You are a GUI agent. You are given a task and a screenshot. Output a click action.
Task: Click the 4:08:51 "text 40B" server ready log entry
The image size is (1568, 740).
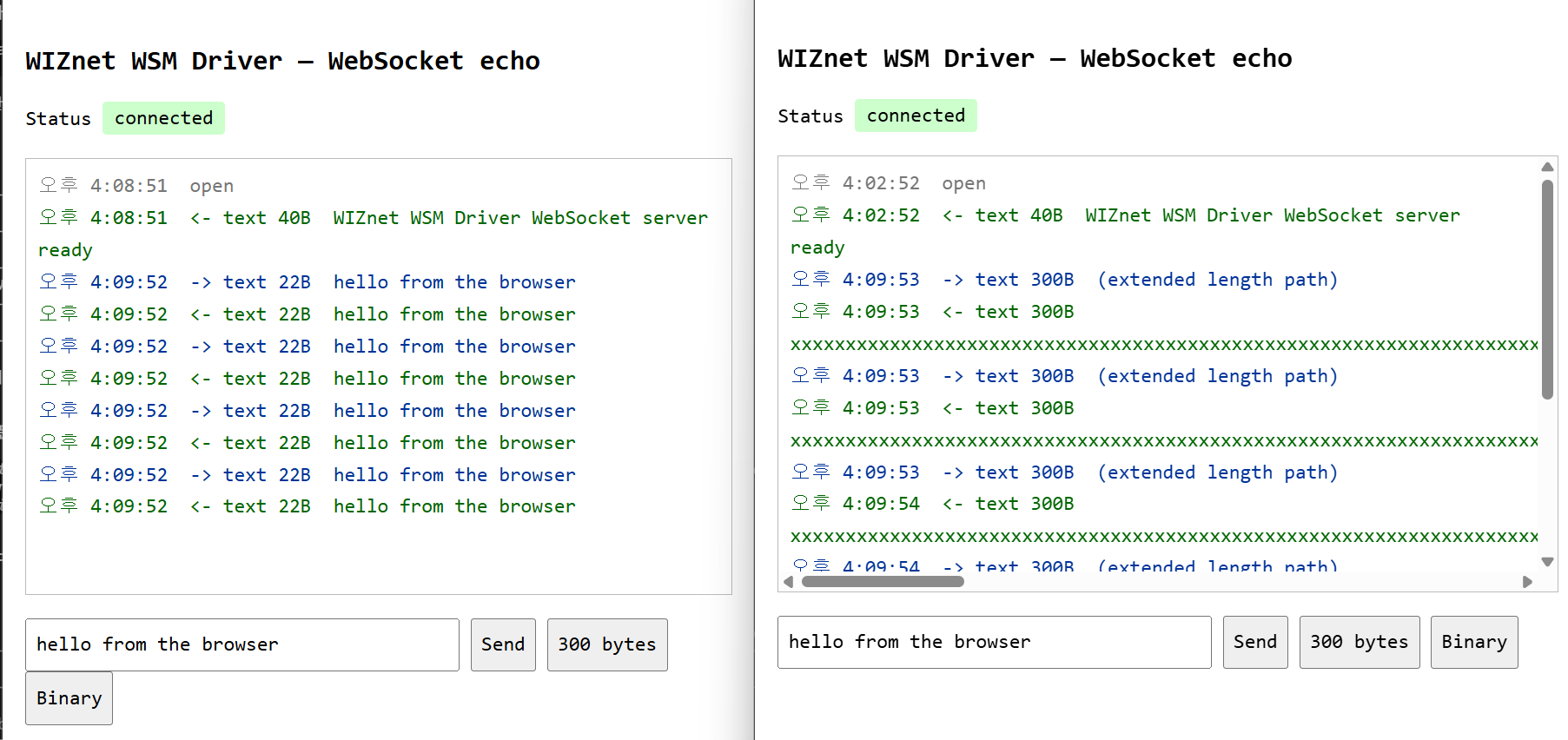click(x=374, y=234)
